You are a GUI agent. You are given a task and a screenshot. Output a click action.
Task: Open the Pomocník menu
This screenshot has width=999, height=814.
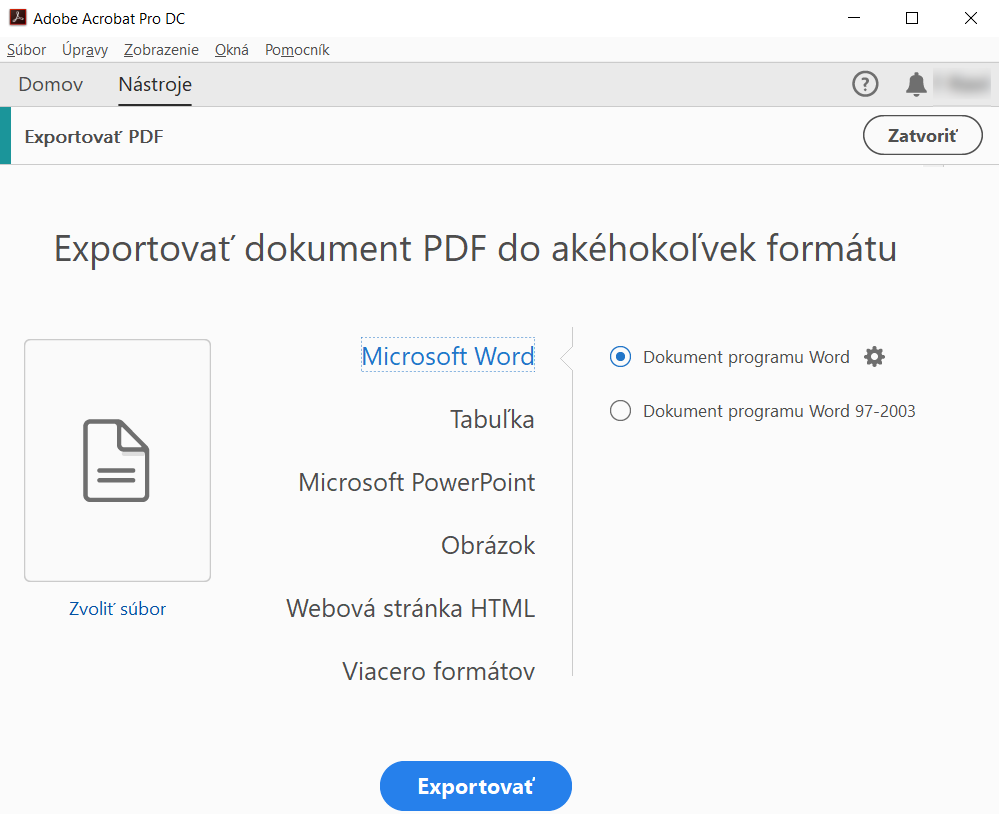[x=296, y=49]
